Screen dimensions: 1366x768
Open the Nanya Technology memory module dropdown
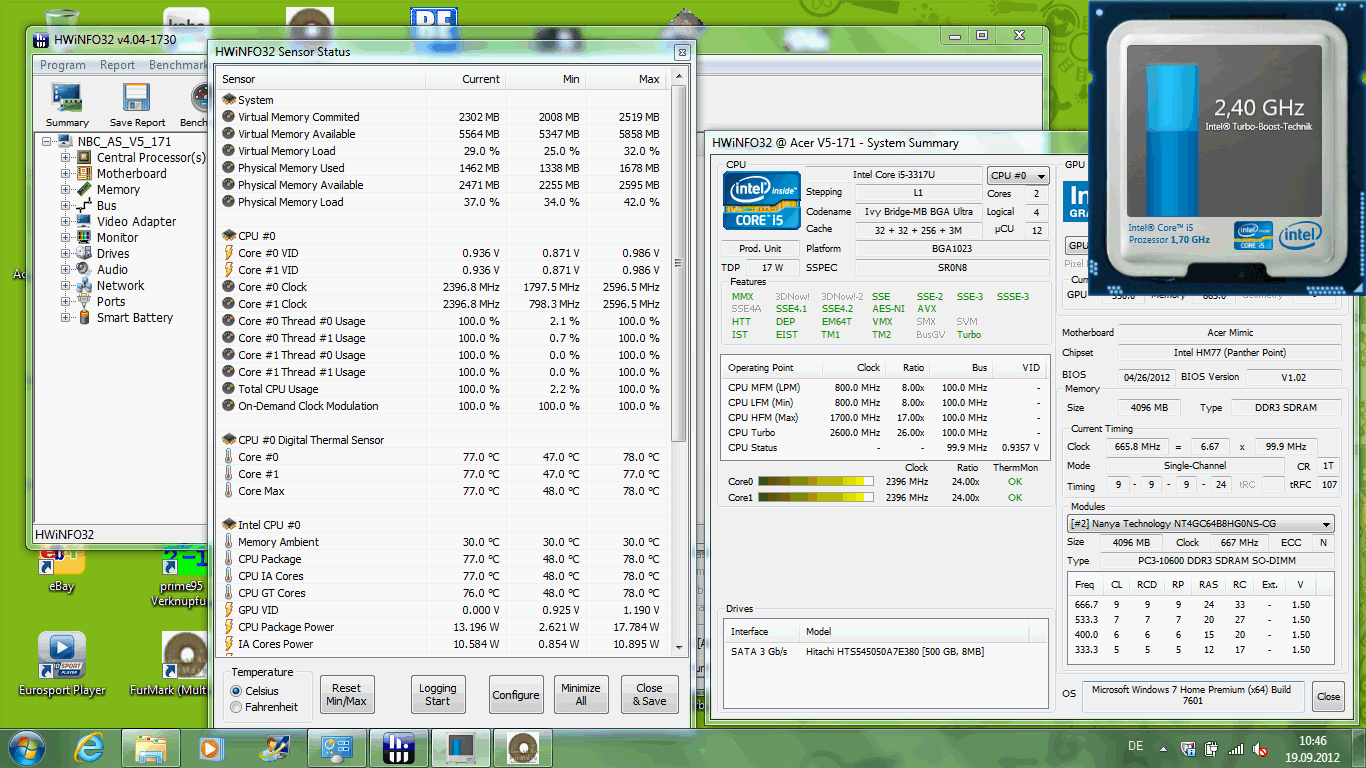tap(1201, 524)
